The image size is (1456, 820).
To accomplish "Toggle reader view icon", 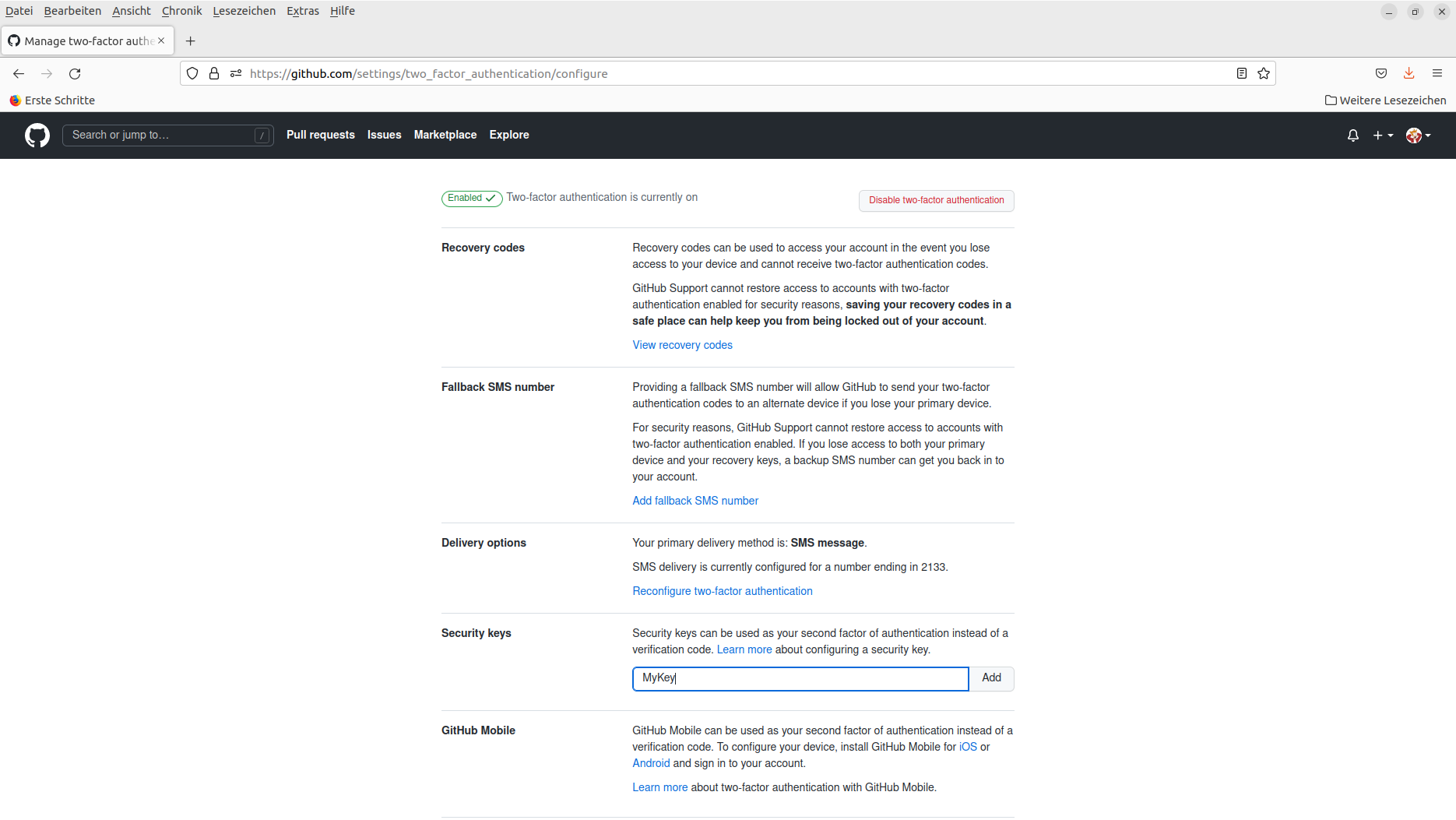I will (x=1242, y=73).
